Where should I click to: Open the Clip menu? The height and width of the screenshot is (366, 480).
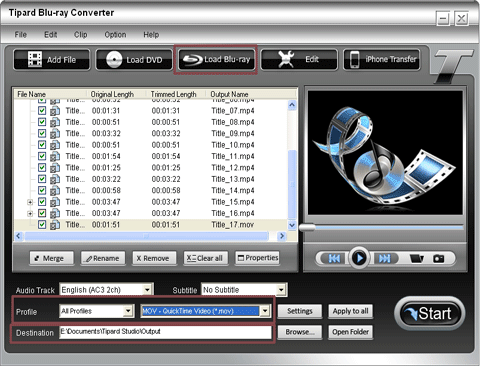click(x=81, y=35)
